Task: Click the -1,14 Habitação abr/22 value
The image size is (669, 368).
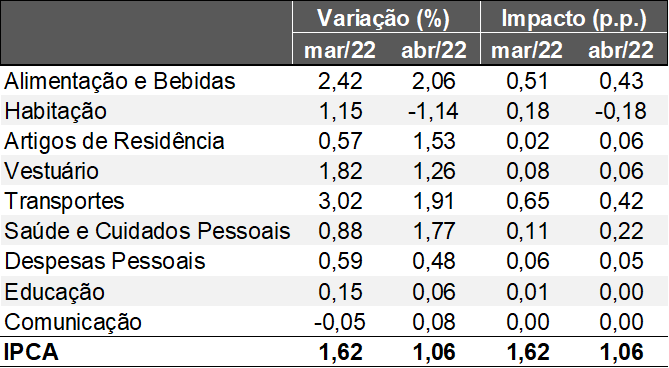Action: click(x=432, y=111)
